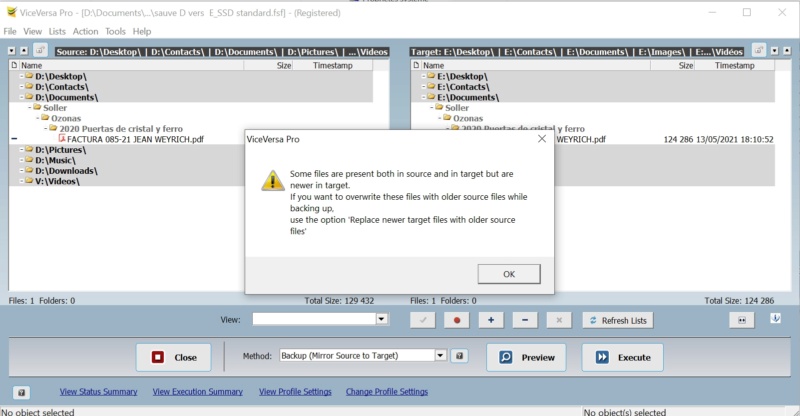Sort source list by Size column header
Screen dimensions: 800x416
(x=268, y=65)
